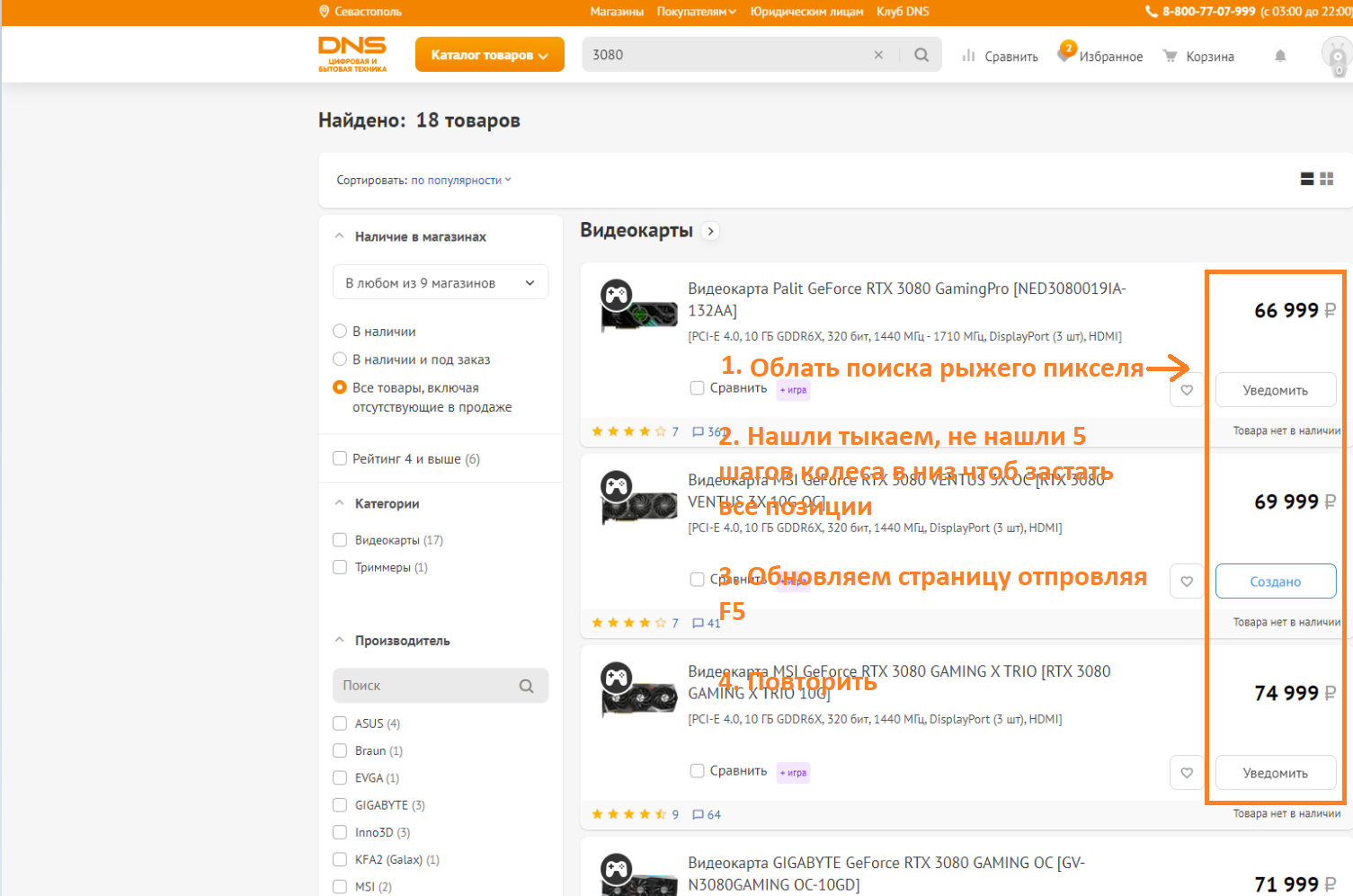Screen dimensions: 1353x896
Task: Switch to list view layout
Action: pos(1307,179)
